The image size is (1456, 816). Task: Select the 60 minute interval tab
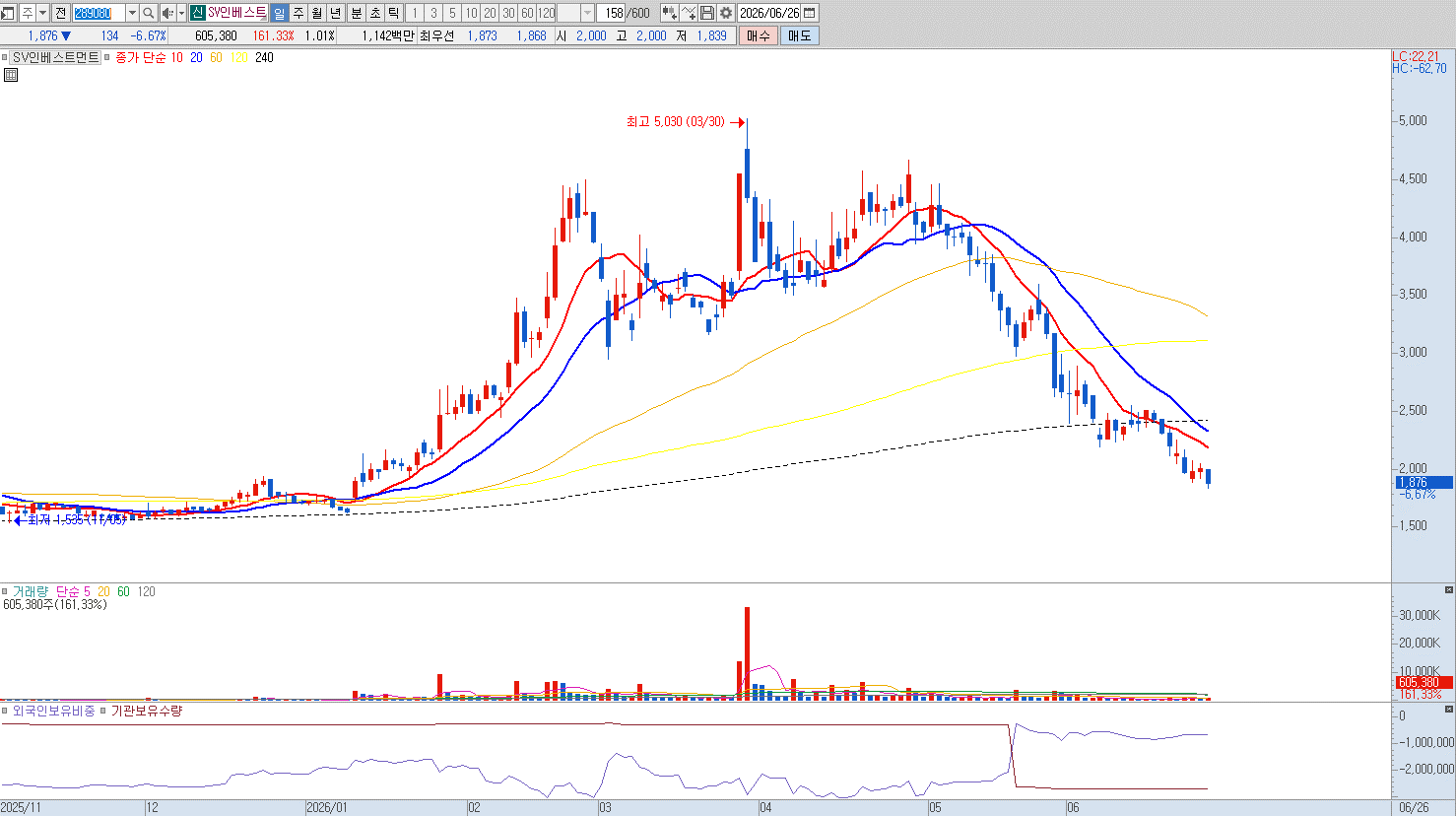(x=527, y=13)
